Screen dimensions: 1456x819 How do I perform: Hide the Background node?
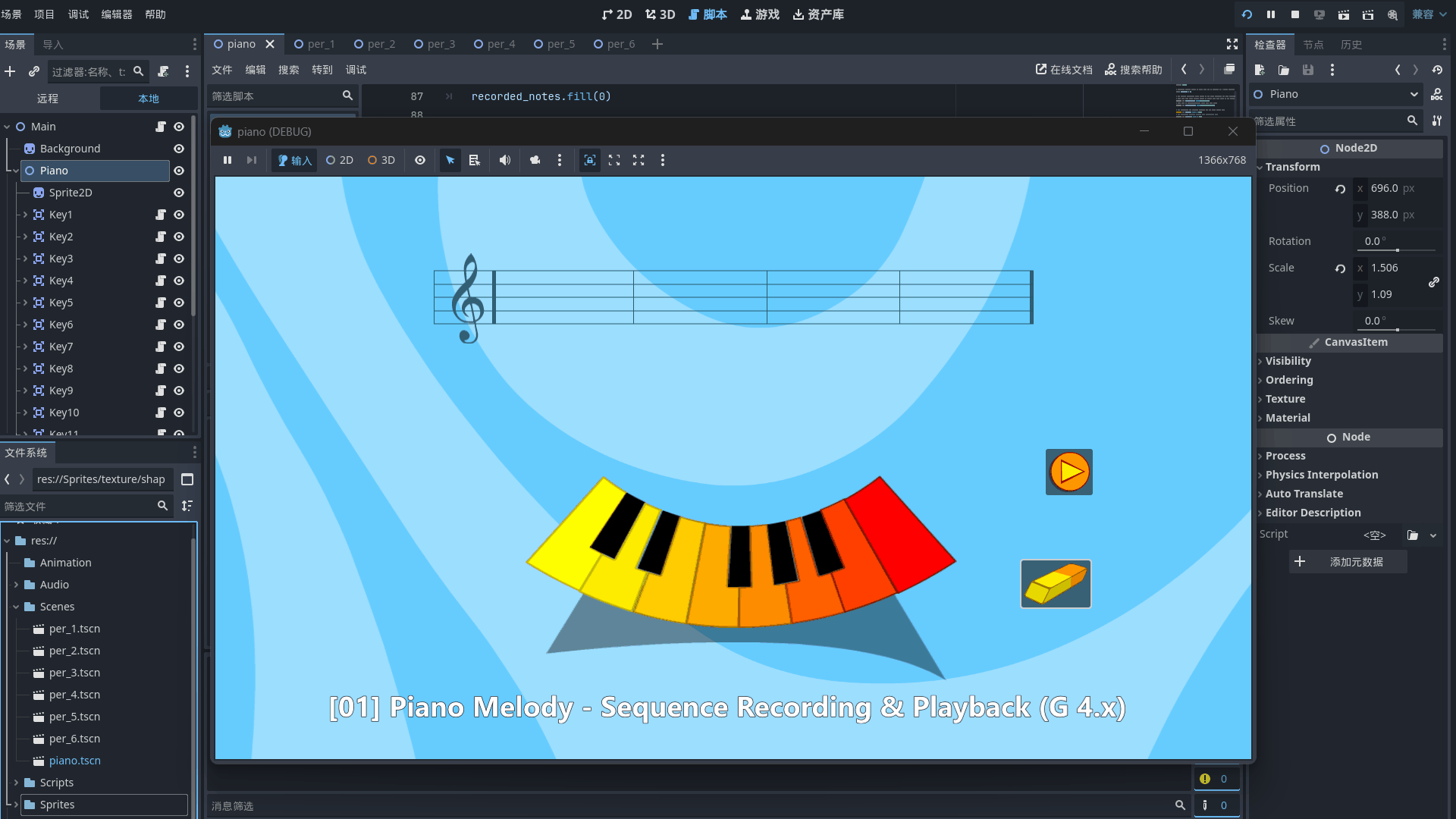click(x=179, y=149)
